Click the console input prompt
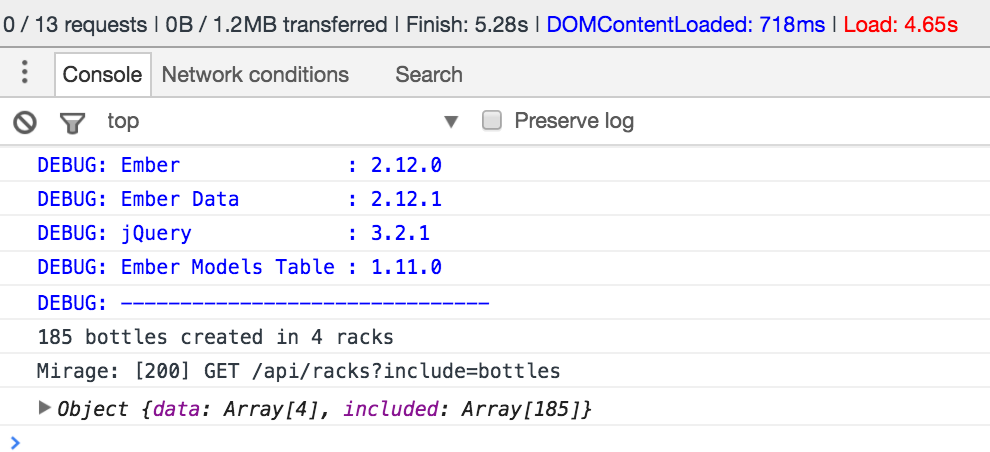The height and width of the screenshot is (452, 990). click(400, 441)
